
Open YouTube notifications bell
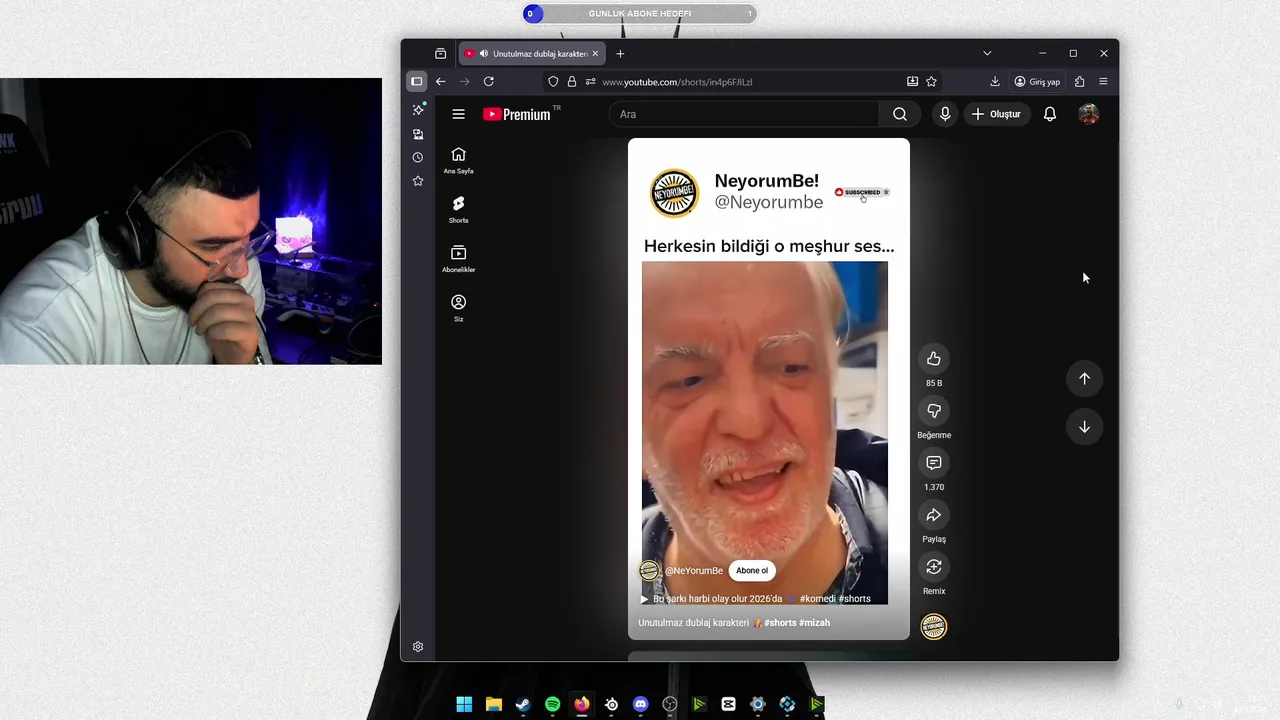click(1049, 114)
